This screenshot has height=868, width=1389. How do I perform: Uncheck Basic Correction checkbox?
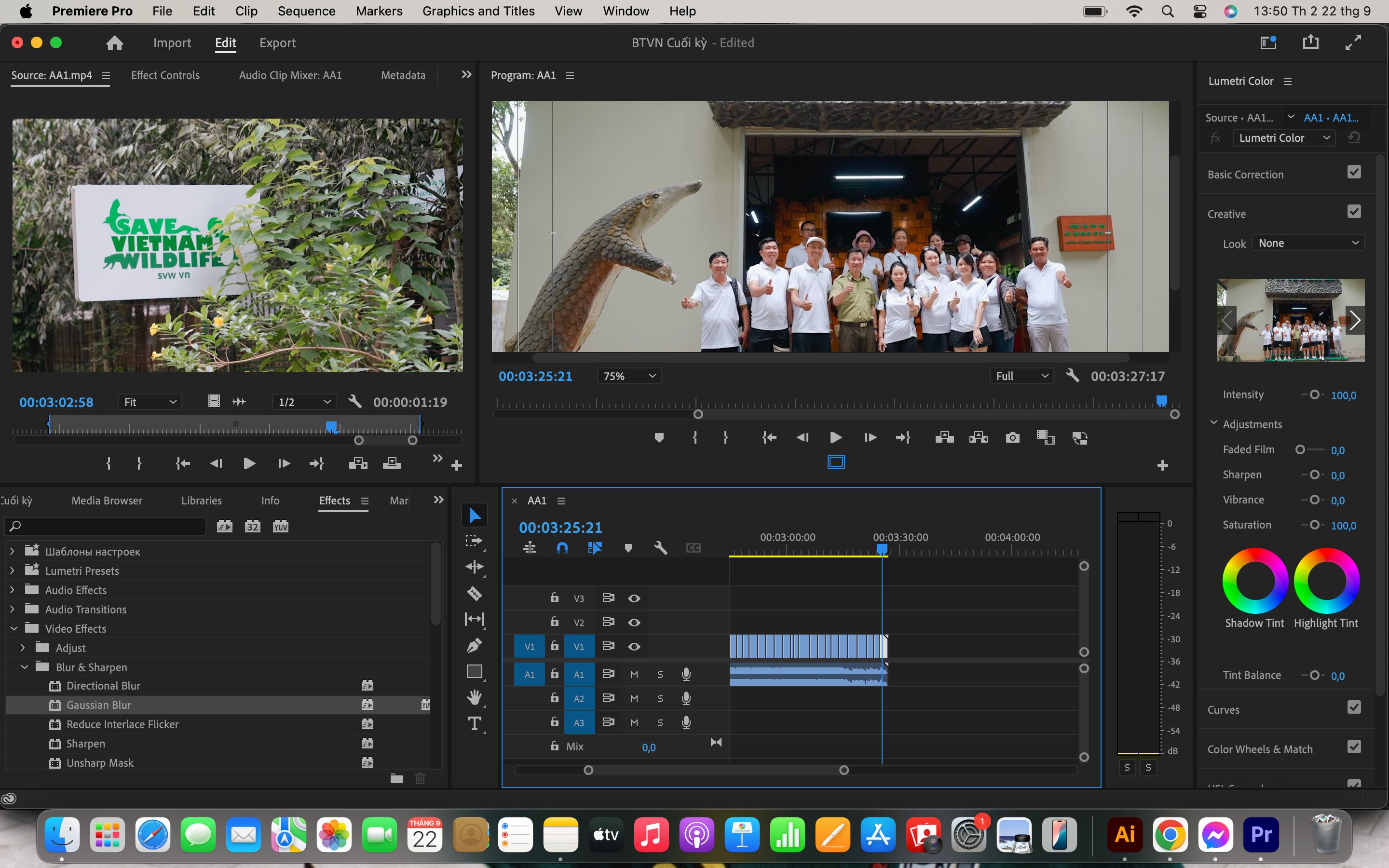tap(1354, 172)
